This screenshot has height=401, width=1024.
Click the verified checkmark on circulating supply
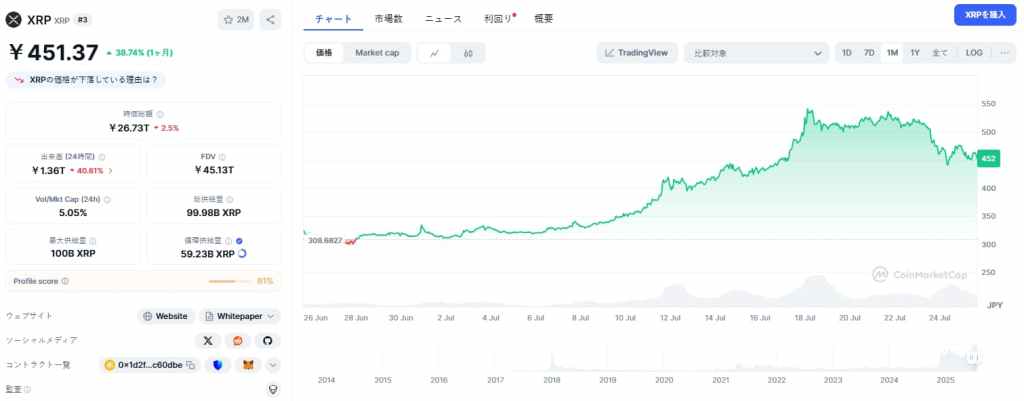pos(239,241)
